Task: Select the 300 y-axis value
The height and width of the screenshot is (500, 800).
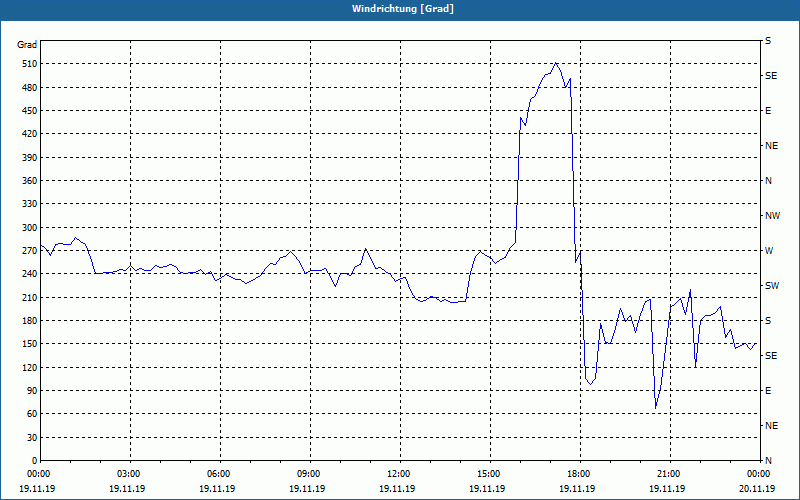Action: (x=29, y=228)
